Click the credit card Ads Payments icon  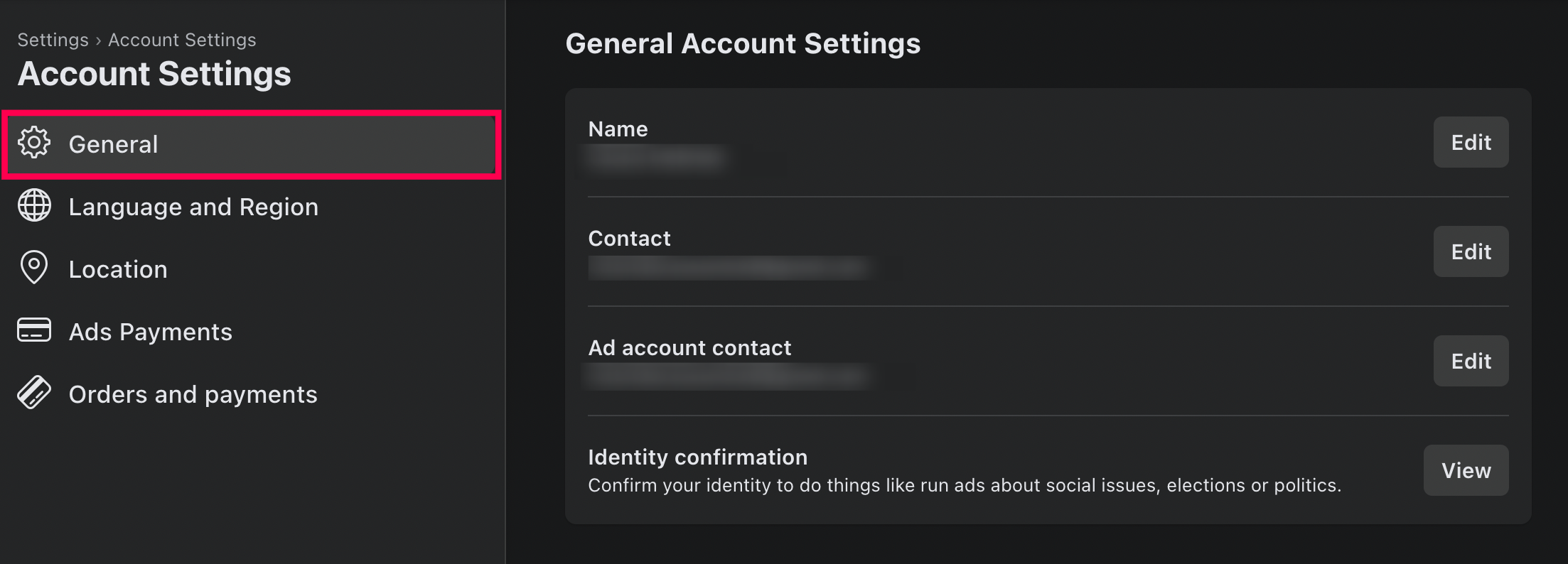pos(34,330)
